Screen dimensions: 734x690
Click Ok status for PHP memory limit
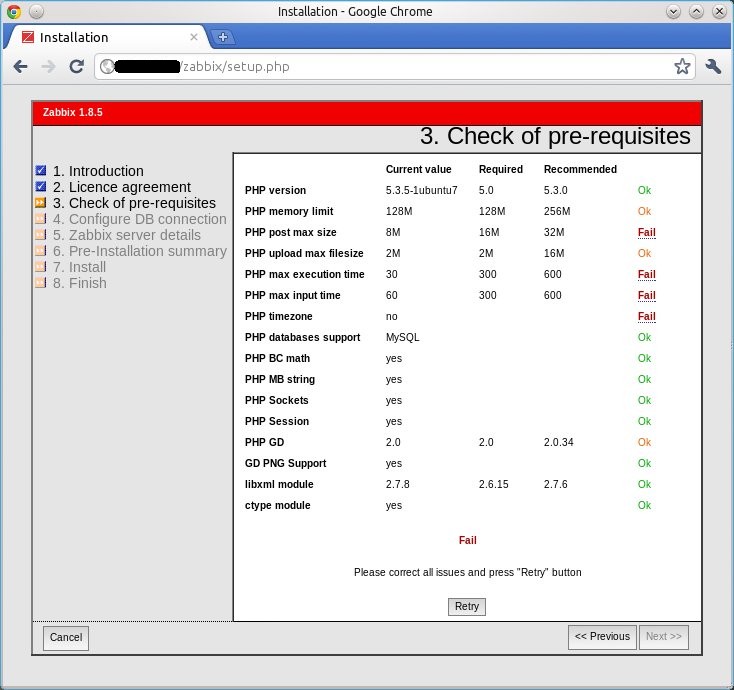point(644,211)
